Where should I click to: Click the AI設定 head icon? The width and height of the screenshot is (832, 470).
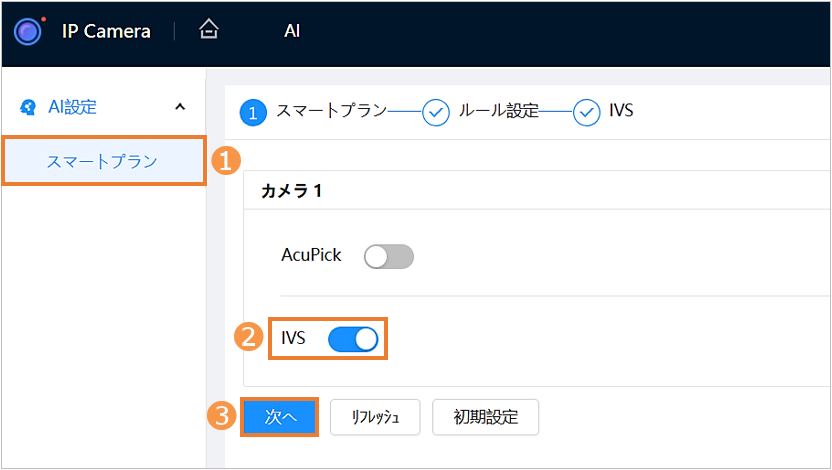coord(28,107)
